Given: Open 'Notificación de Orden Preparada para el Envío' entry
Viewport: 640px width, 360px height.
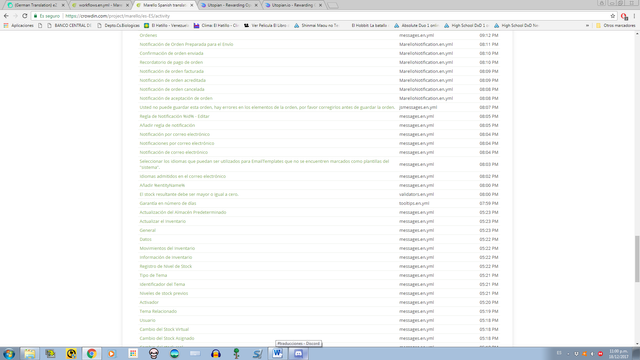Looking at the screenshot, I should click(x=186, y=44).
